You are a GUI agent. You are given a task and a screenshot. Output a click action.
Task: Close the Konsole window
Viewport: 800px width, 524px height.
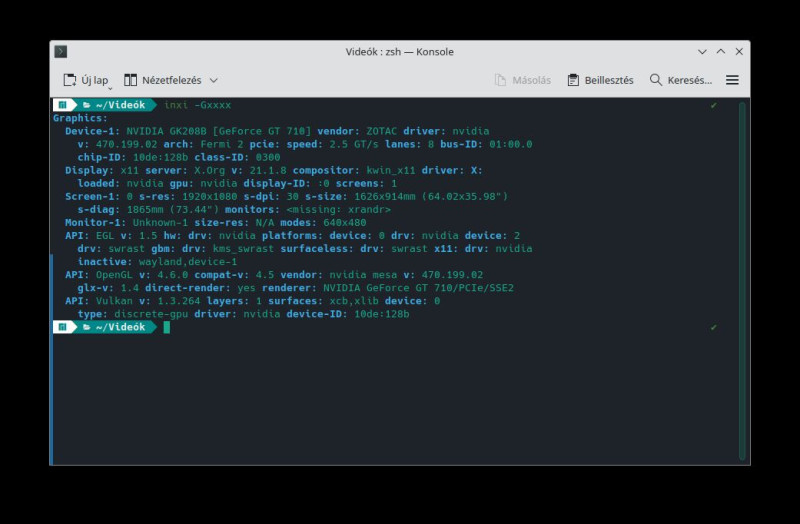tap(739, 52)
